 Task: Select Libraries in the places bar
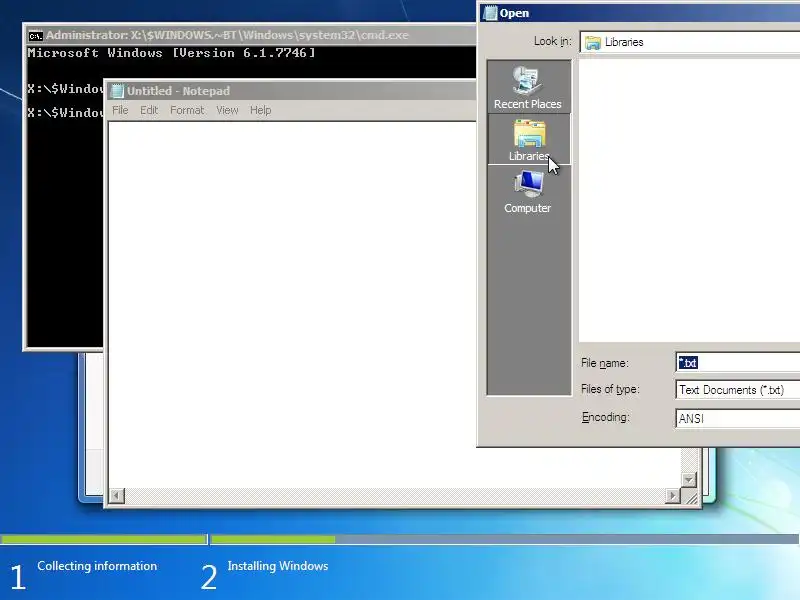(x=529, y=139)
